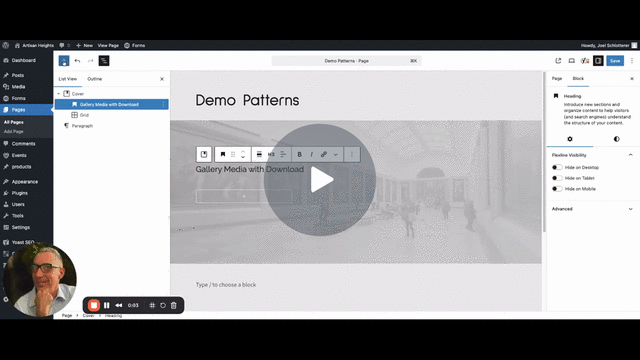
Task: Restart the recording with the circular arrow icon
Action: pos(162,305)
